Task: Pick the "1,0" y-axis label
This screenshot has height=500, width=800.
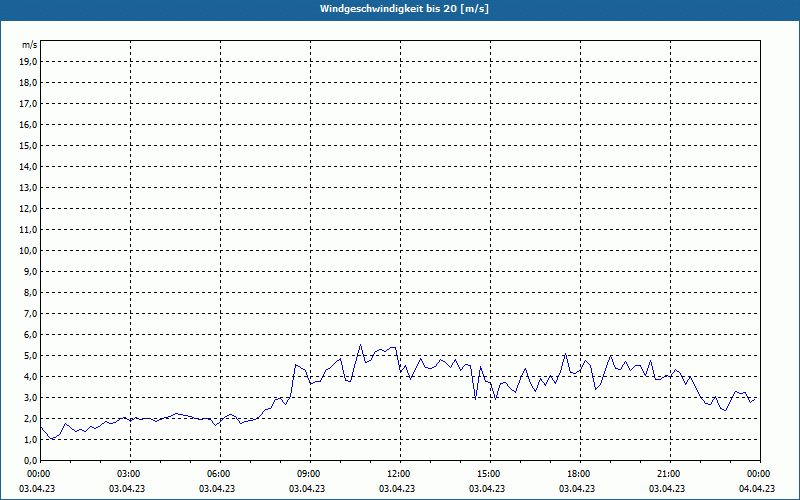Action: tap(30, 439)
